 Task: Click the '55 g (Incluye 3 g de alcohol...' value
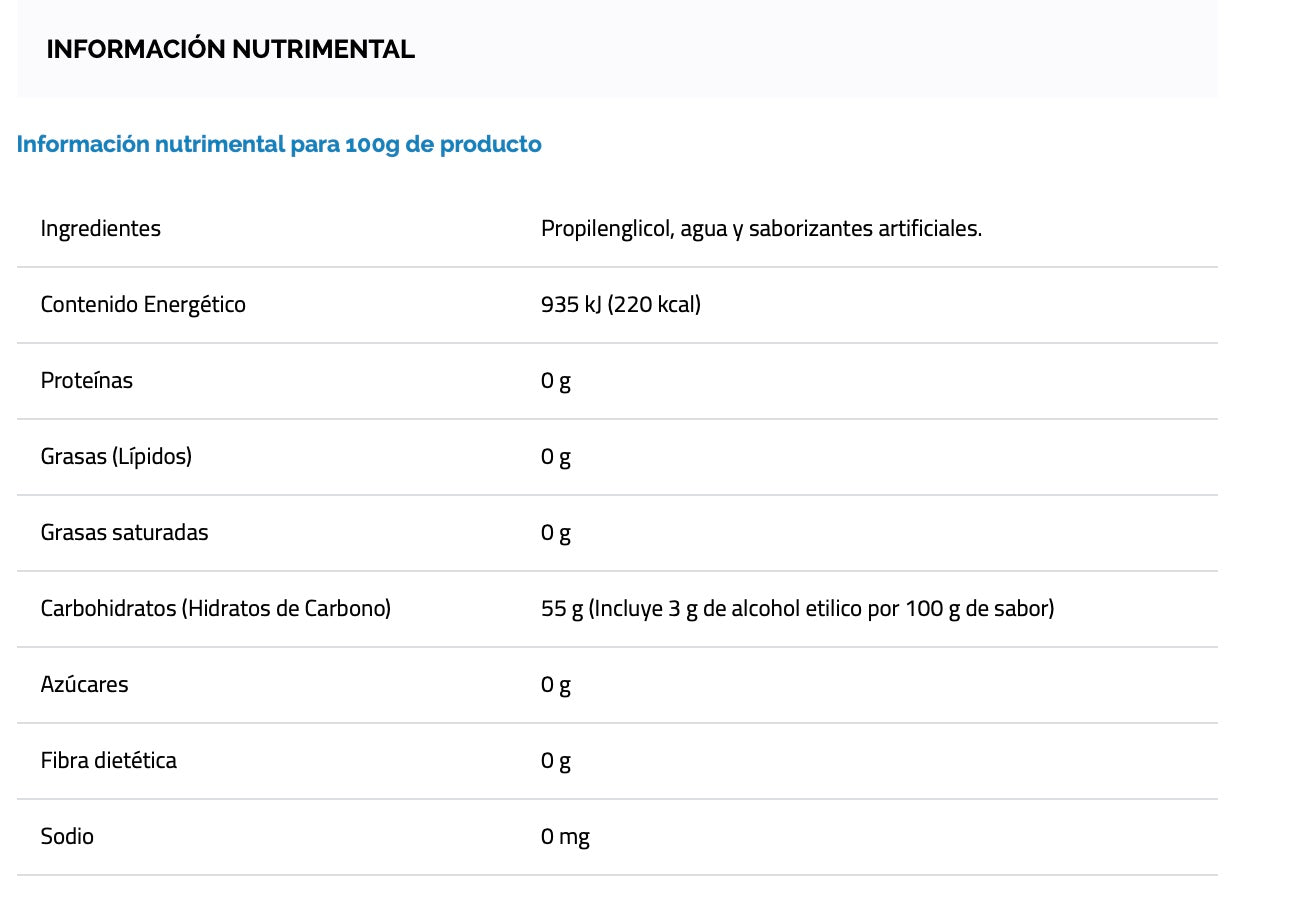point(797,608)
